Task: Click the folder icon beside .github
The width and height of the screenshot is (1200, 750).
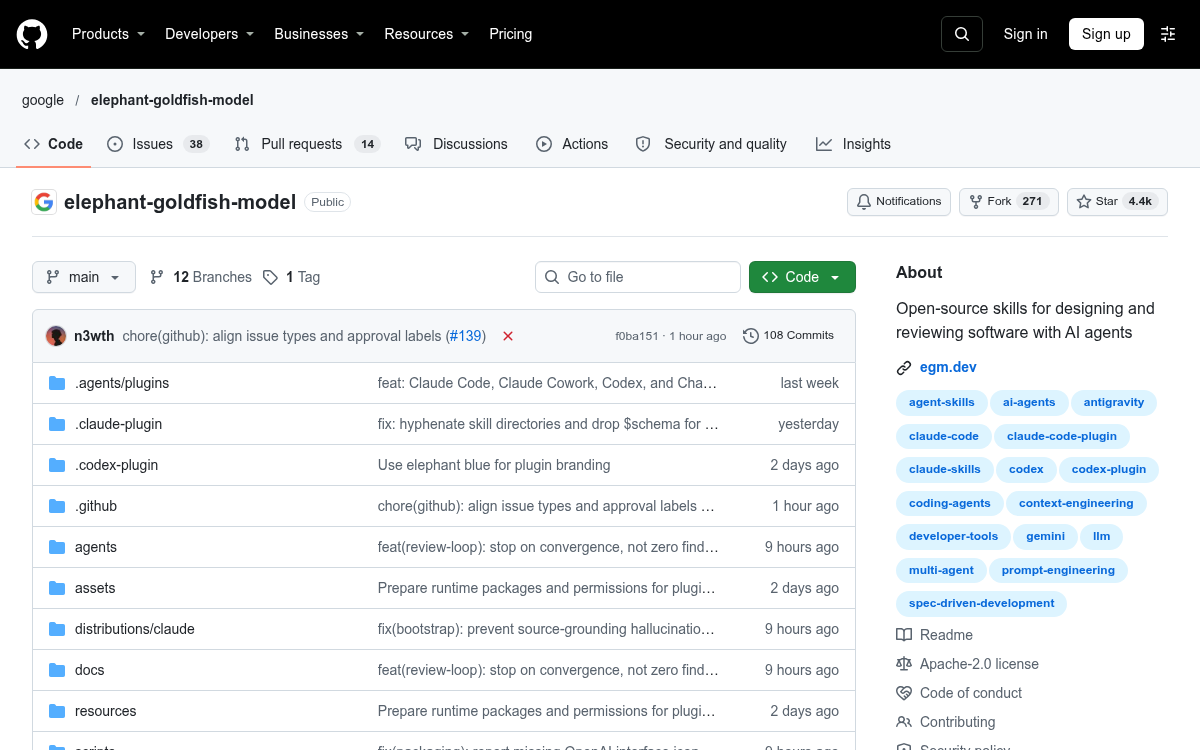Action: [57, 506]
